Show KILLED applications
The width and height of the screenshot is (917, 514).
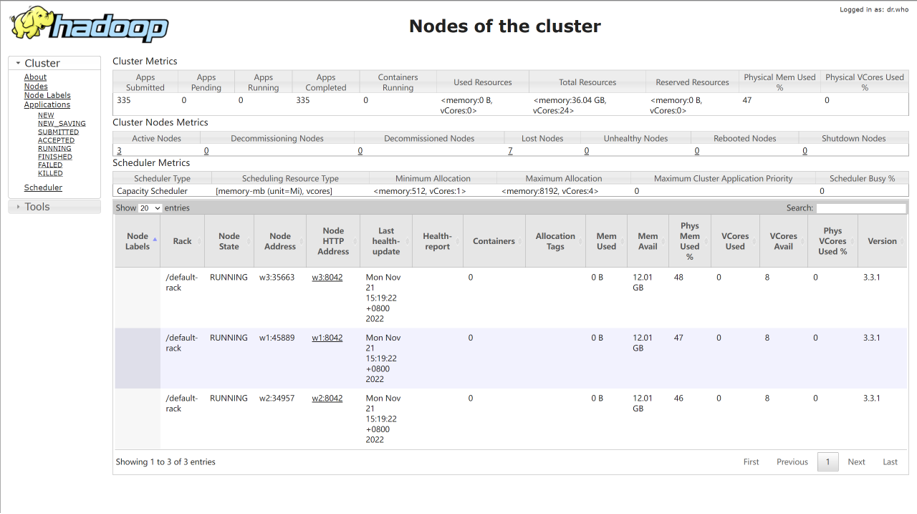[x=50, y=173]
